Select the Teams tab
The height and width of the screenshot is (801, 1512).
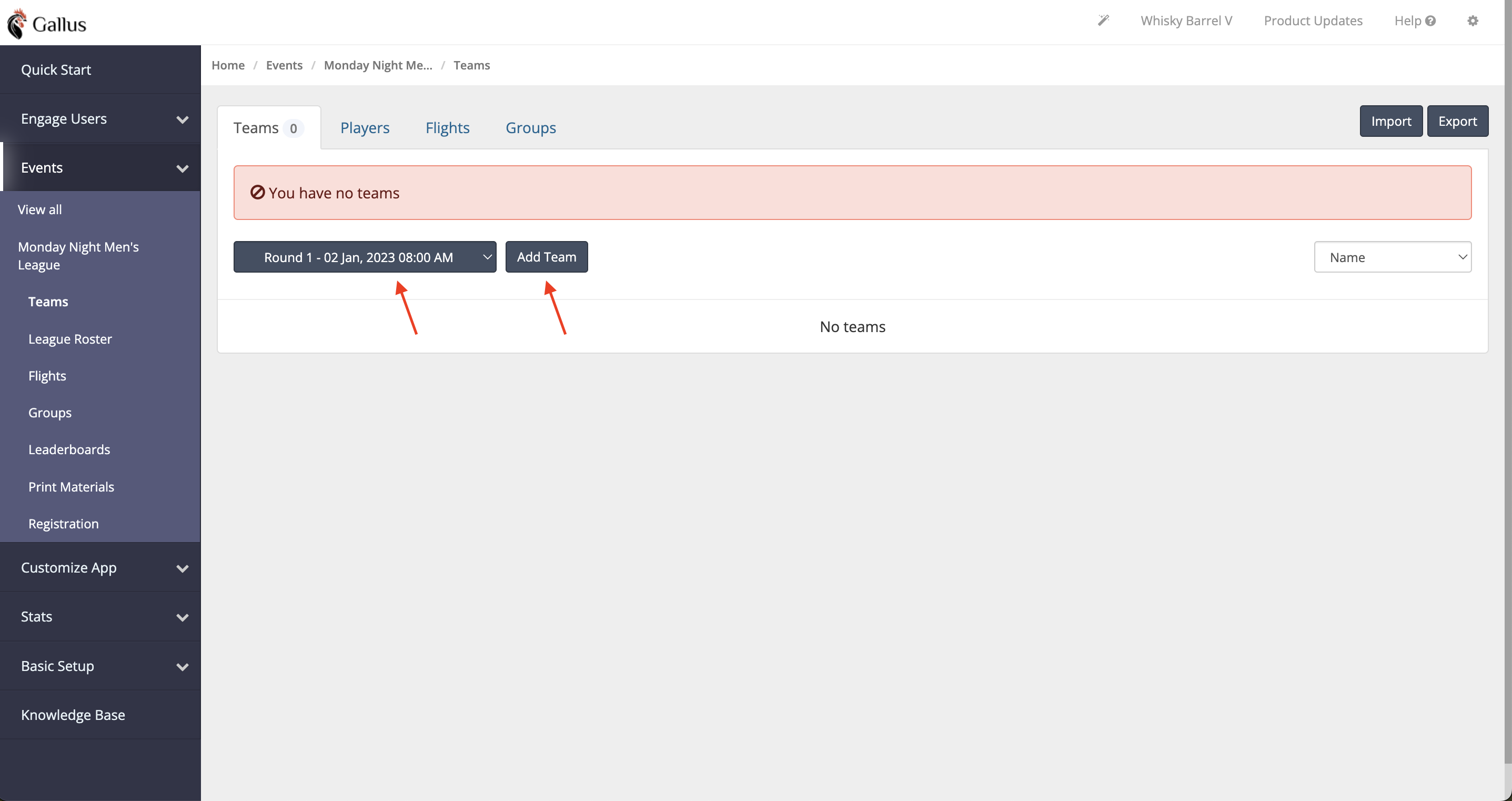point(269,127)
